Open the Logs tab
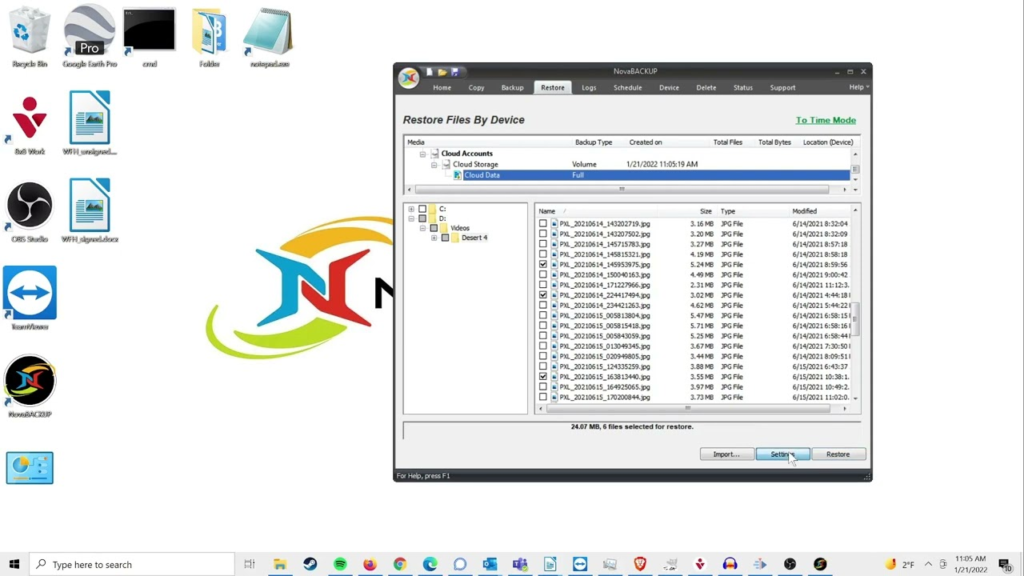The width and height of the screenshot is (1024, 576). coord(589,88)
